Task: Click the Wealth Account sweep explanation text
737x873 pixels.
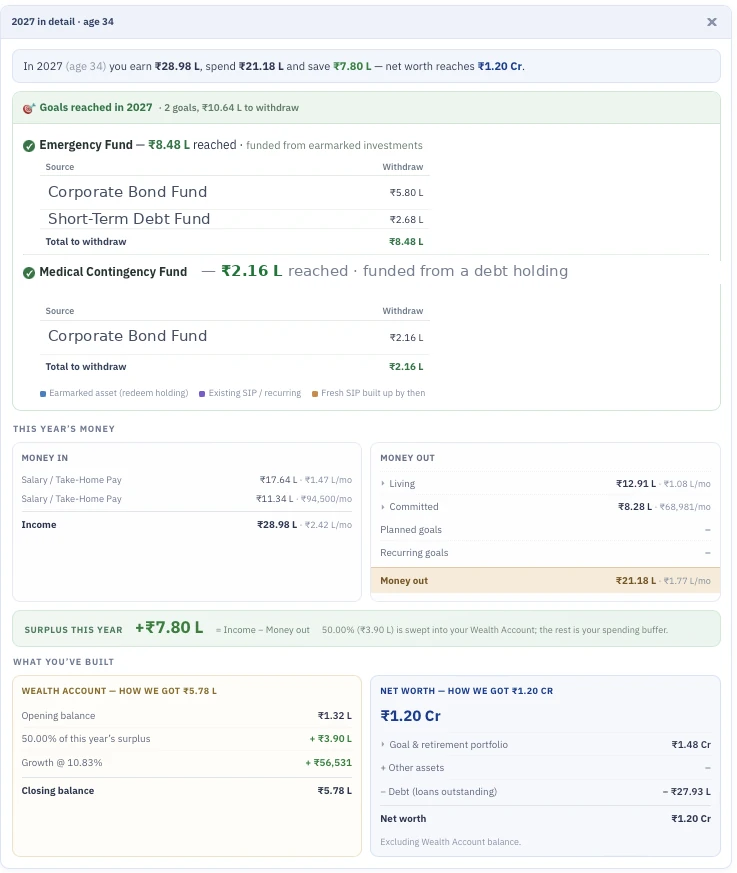Action: tap(495, 630)
